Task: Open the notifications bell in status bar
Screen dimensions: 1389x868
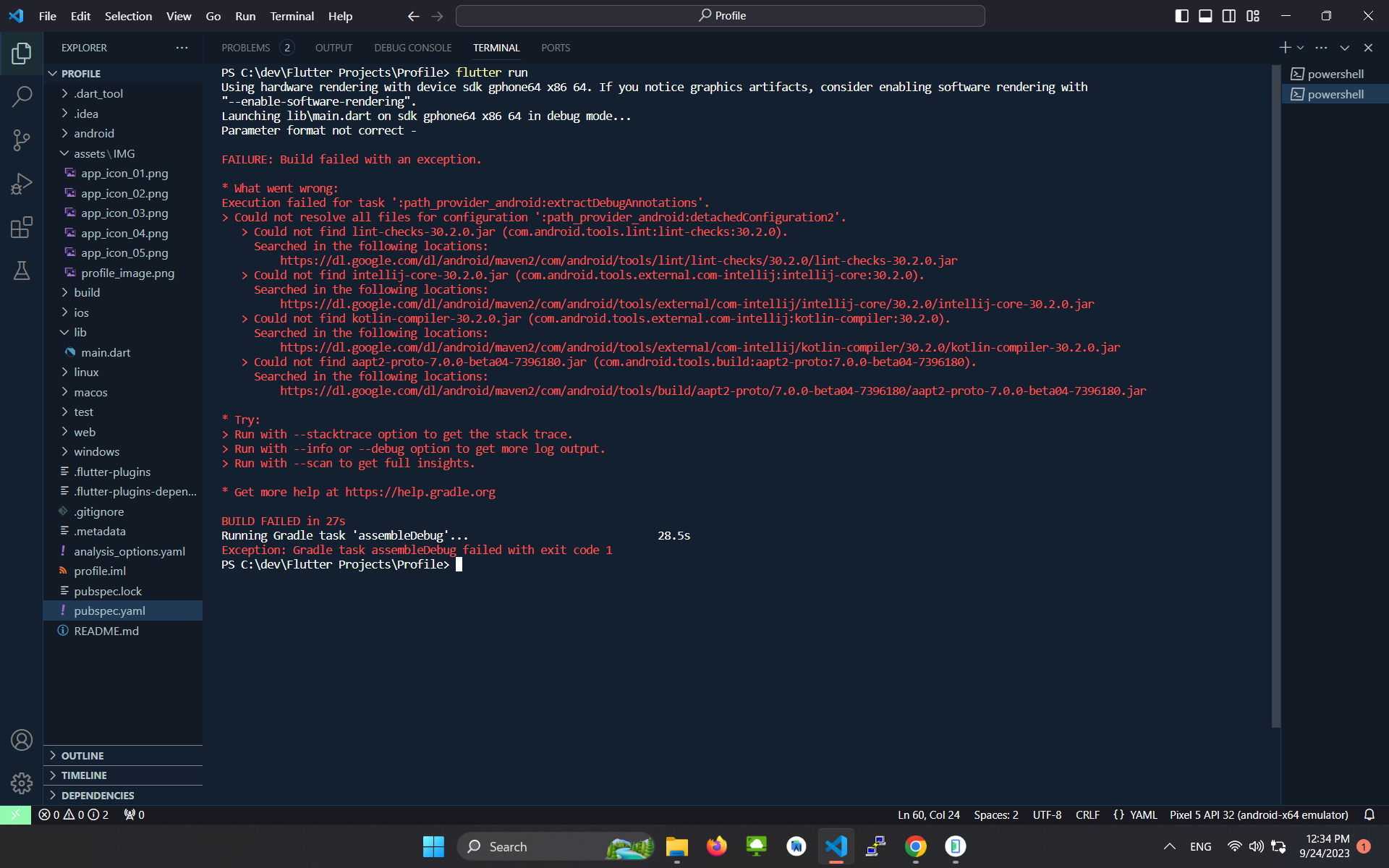Action: (1369, 814)
